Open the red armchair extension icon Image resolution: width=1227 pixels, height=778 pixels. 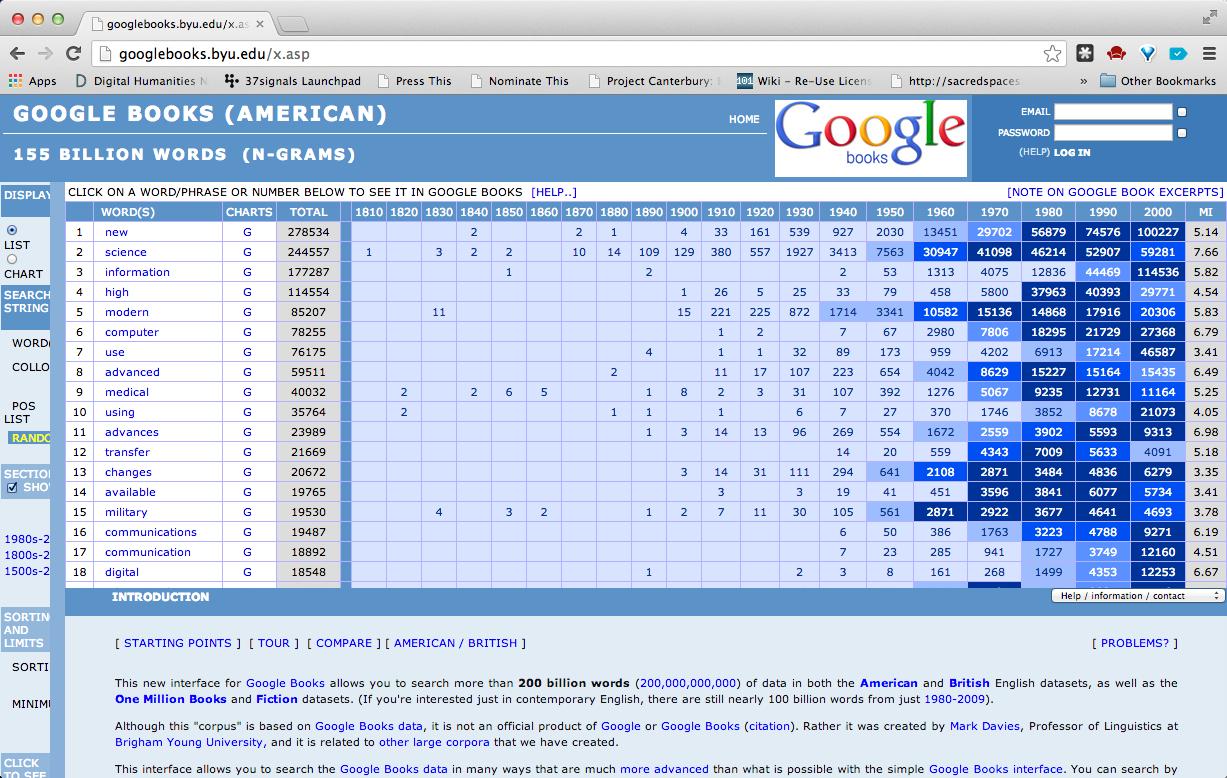click(x=1116, y=54)
